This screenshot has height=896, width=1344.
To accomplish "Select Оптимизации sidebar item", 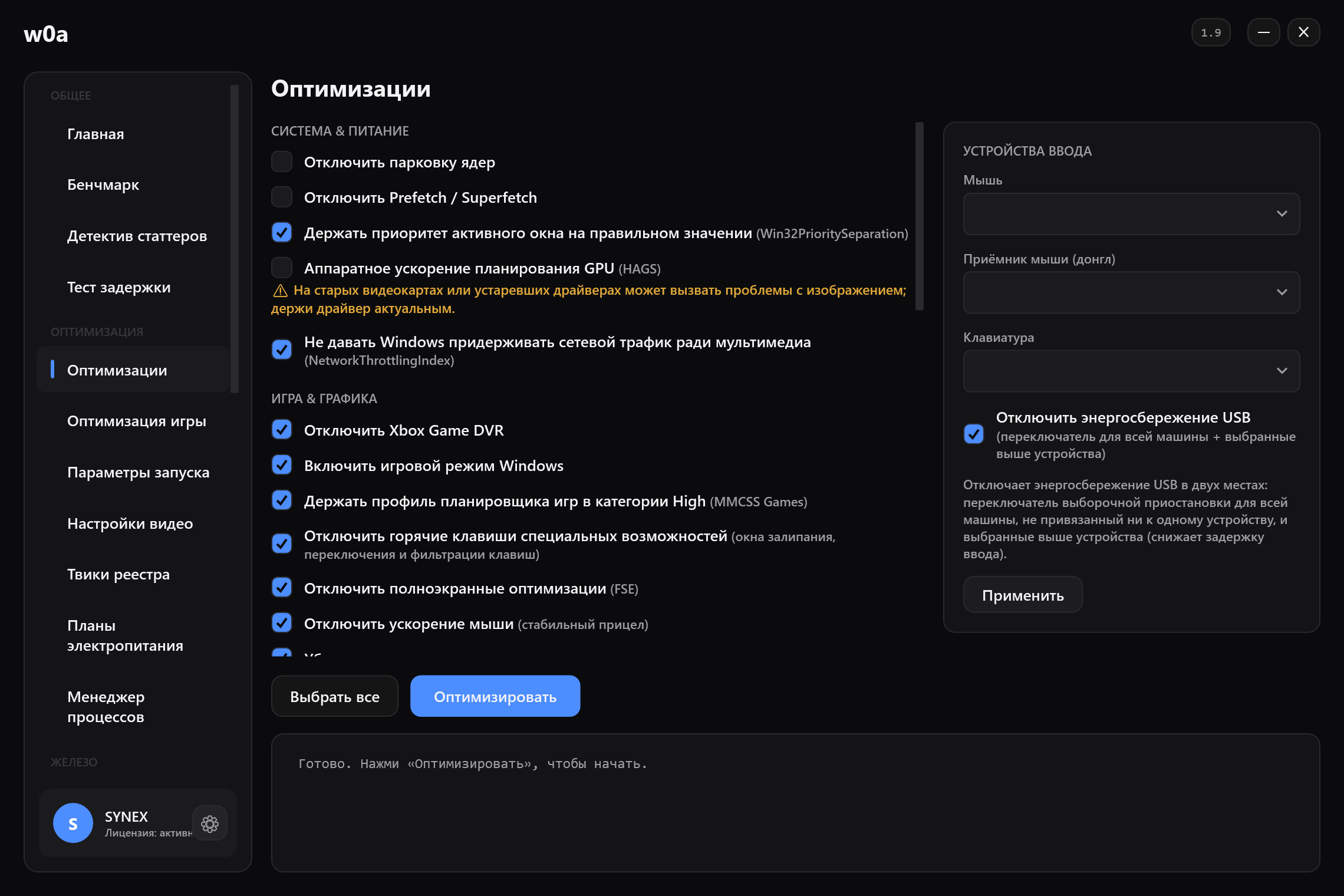I will click(x=133, y=370).
